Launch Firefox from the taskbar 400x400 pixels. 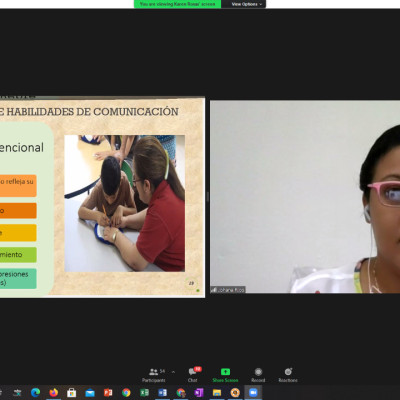click(53, 393)
